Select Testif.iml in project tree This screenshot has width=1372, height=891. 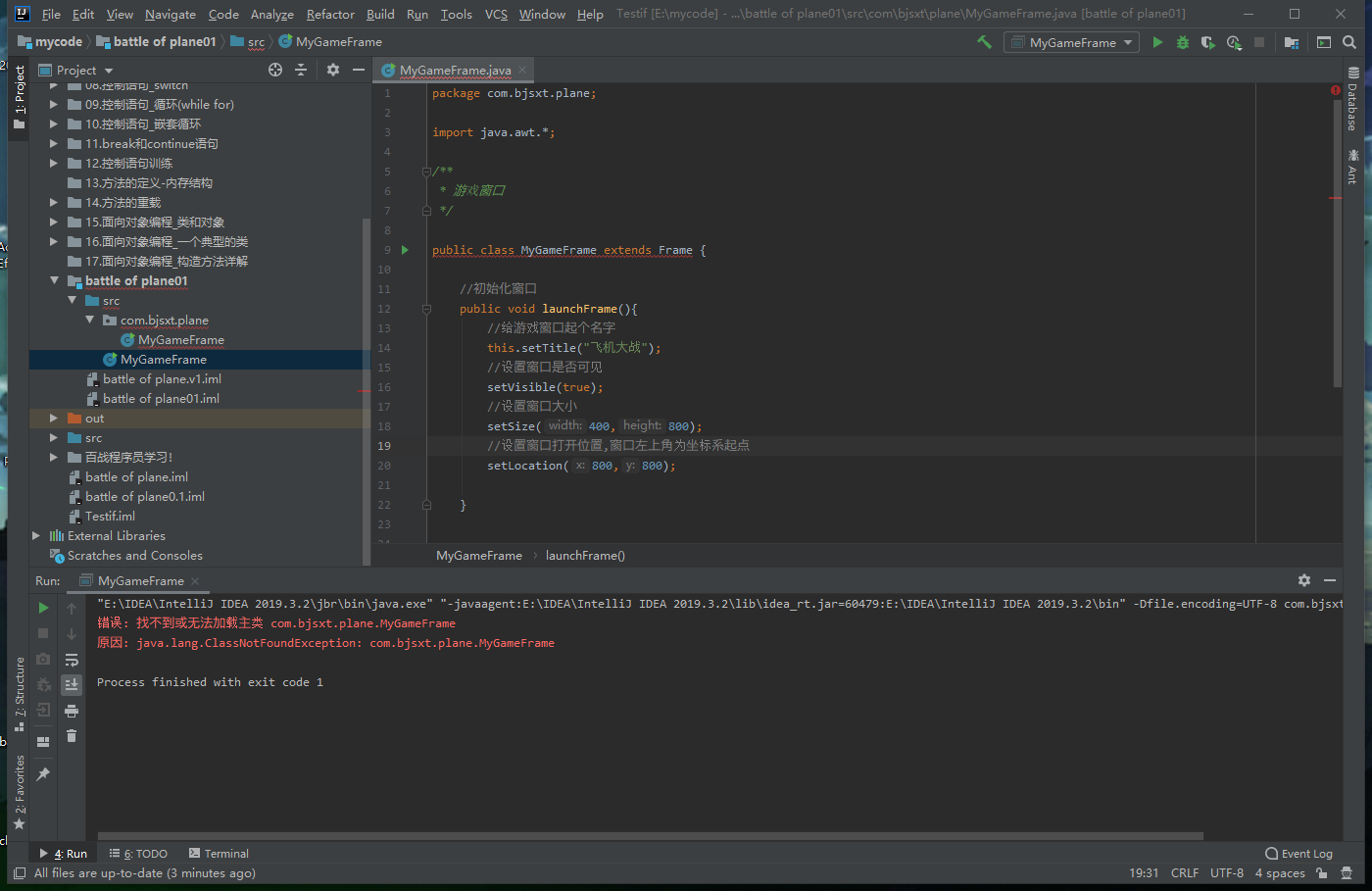(x=110, y=516)
